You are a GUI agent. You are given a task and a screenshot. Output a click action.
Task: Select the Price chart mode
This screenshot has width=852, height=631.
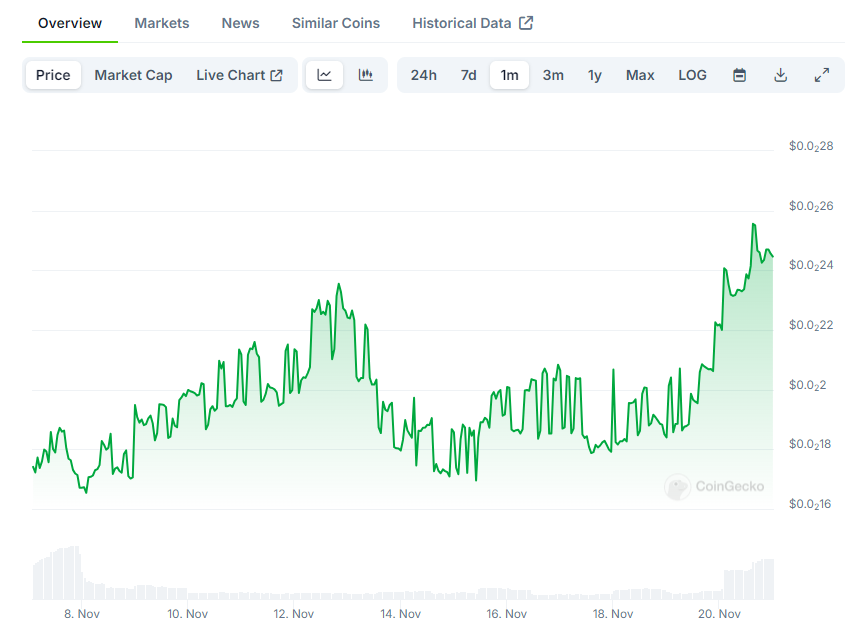click(x=53, y=75)
